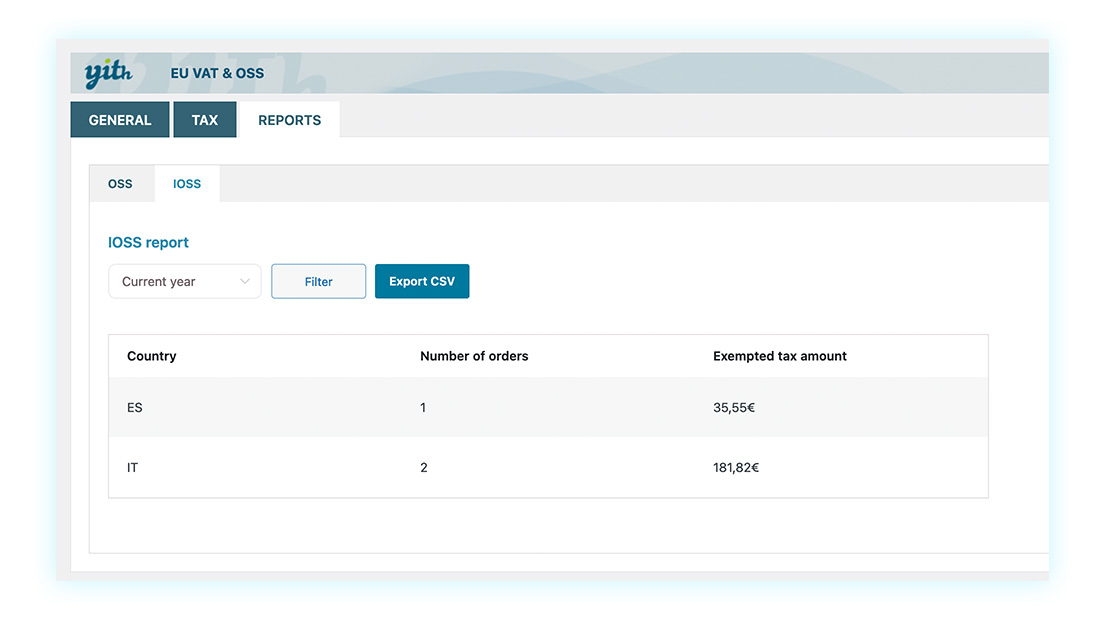
Task: Open the Current year period dropdown
Action: (x=185, y=281)
